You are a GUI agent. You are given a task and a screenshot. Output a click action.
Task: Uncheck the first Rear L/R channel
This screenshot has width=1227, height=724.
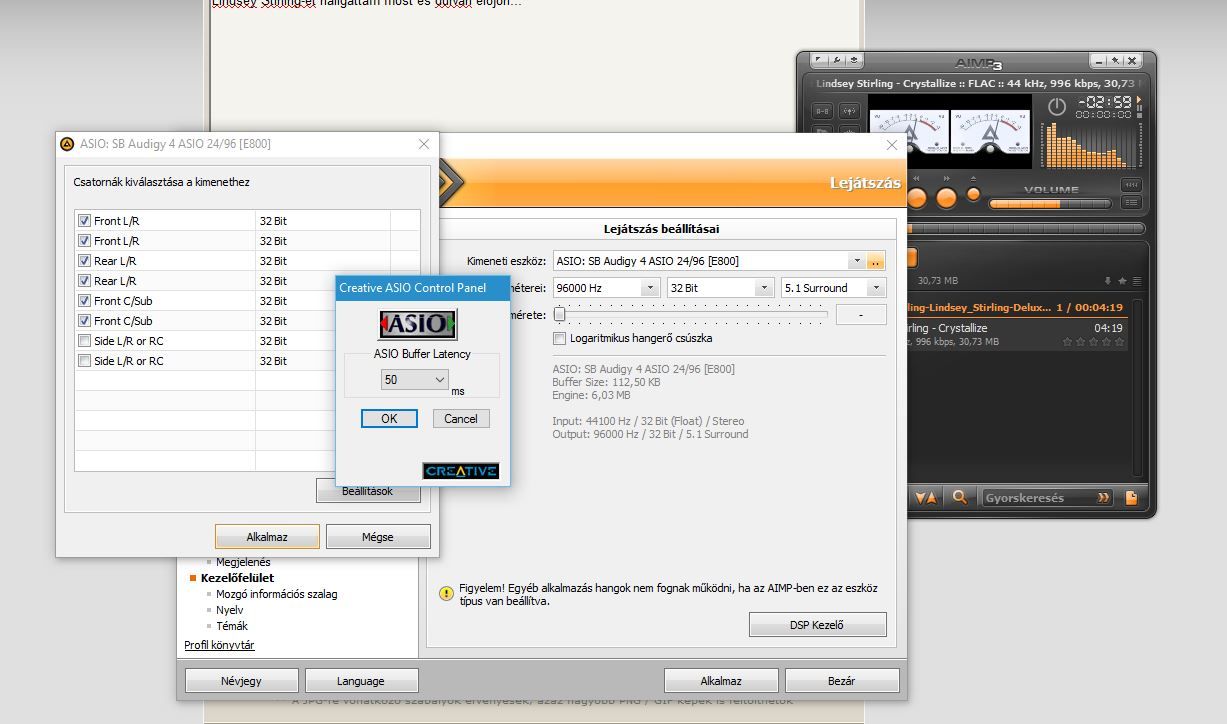(85, 261)
